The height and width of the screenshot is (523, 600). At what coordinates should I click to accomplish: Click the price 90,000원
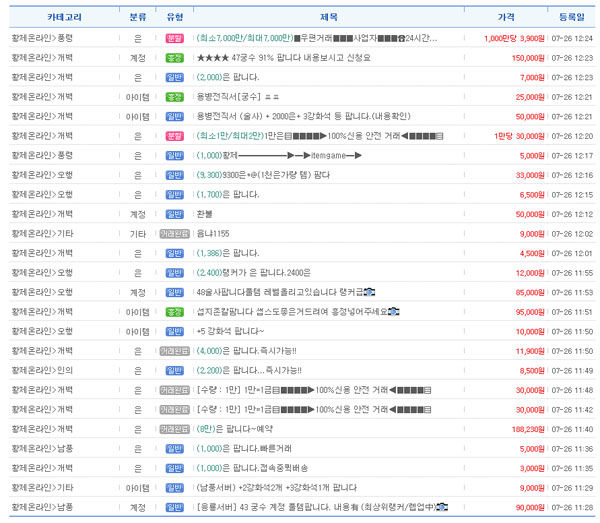tap(530, 508)
